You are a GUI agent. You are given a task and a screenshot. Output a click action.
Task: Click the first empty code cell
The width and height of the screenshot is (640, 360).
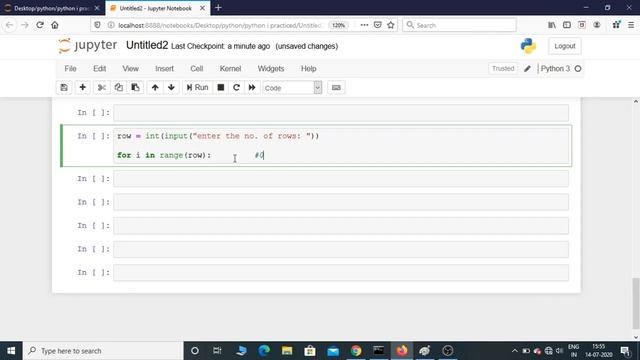click(x=341, y=113)
